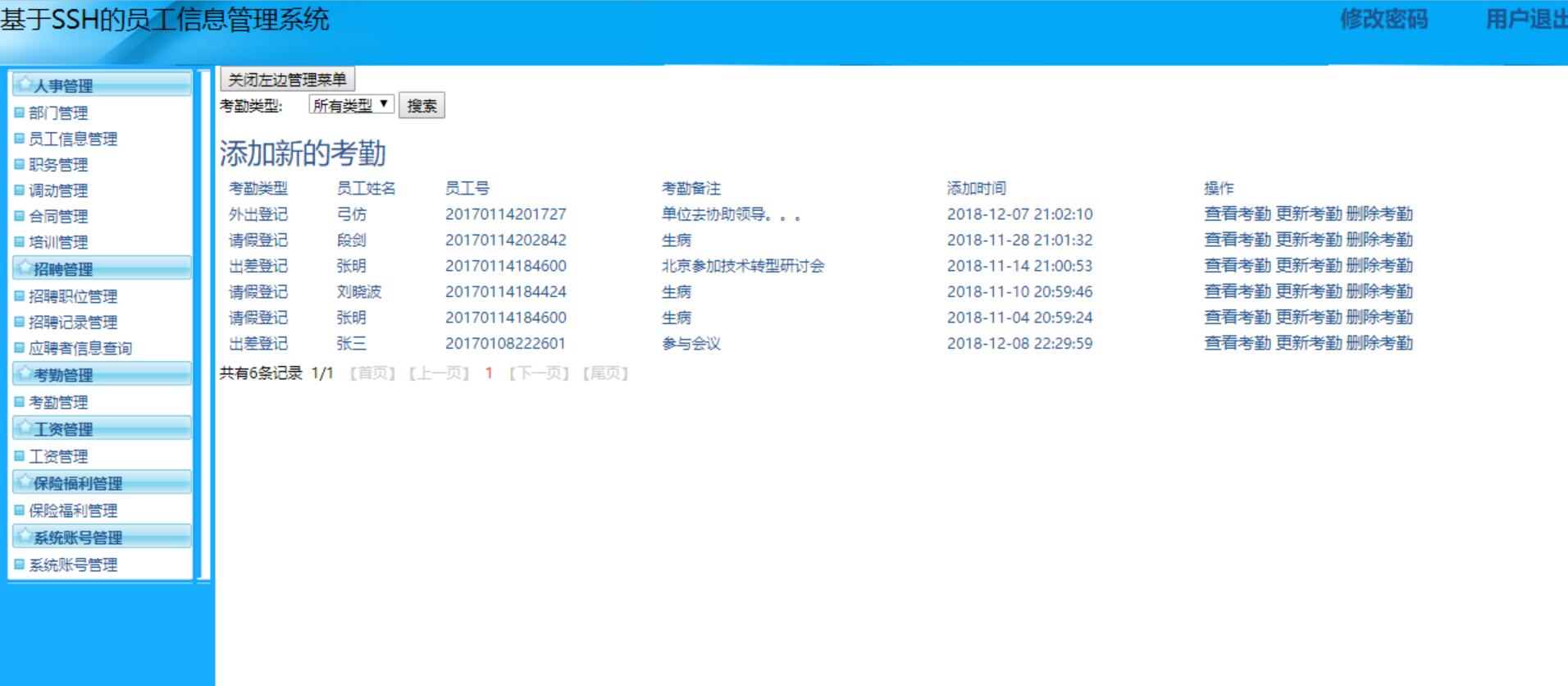
Task: Click the 首页 pagination link
Action: 372,373
